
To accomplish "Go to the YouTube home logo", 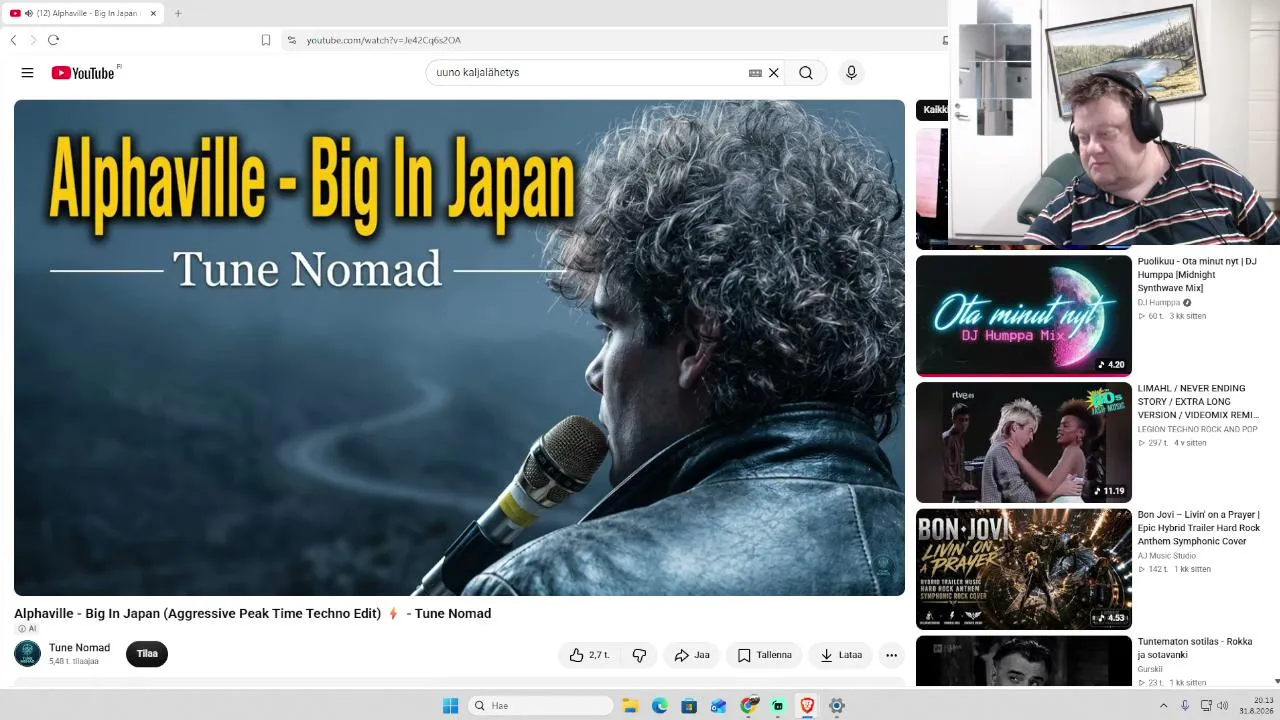I will tap(84, 73).
